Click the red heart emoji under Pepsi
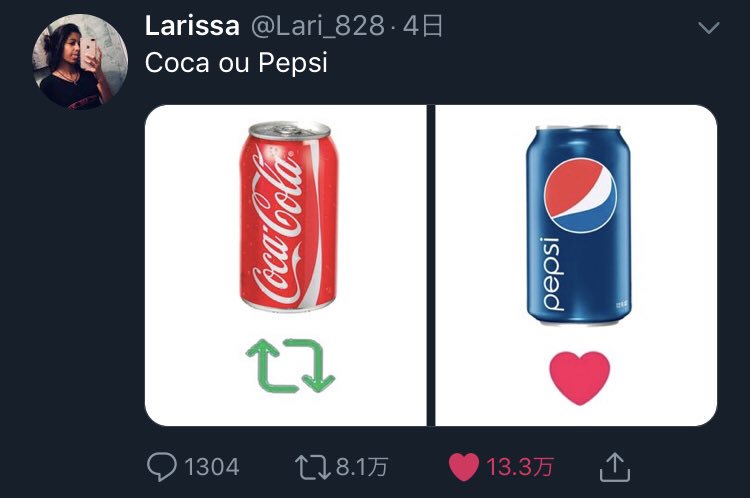Viewport: 750px width, 498px height. pos(580,375)
